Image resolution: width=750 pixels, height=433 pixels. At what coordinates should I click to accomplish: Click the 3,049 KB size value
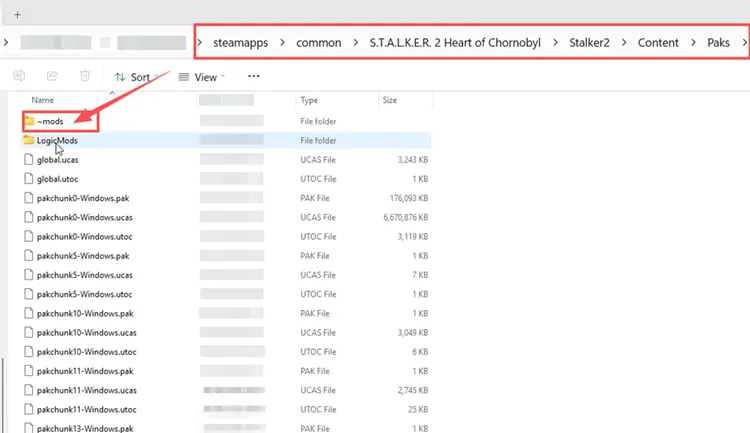pos(413,333)
